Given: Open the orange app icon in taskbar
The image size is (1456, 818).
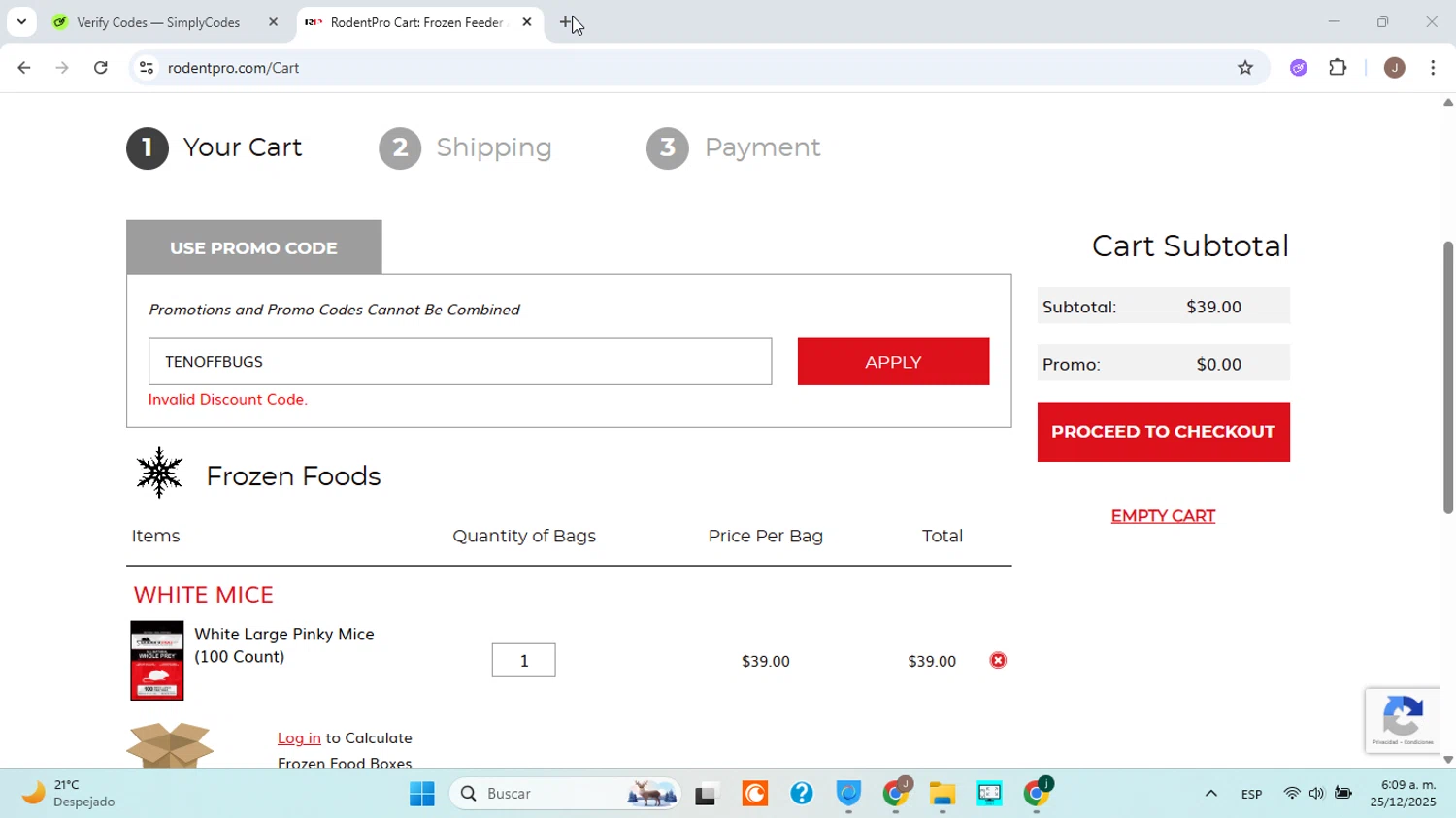Looking at the screenshot, I should [x=754, y=794].
